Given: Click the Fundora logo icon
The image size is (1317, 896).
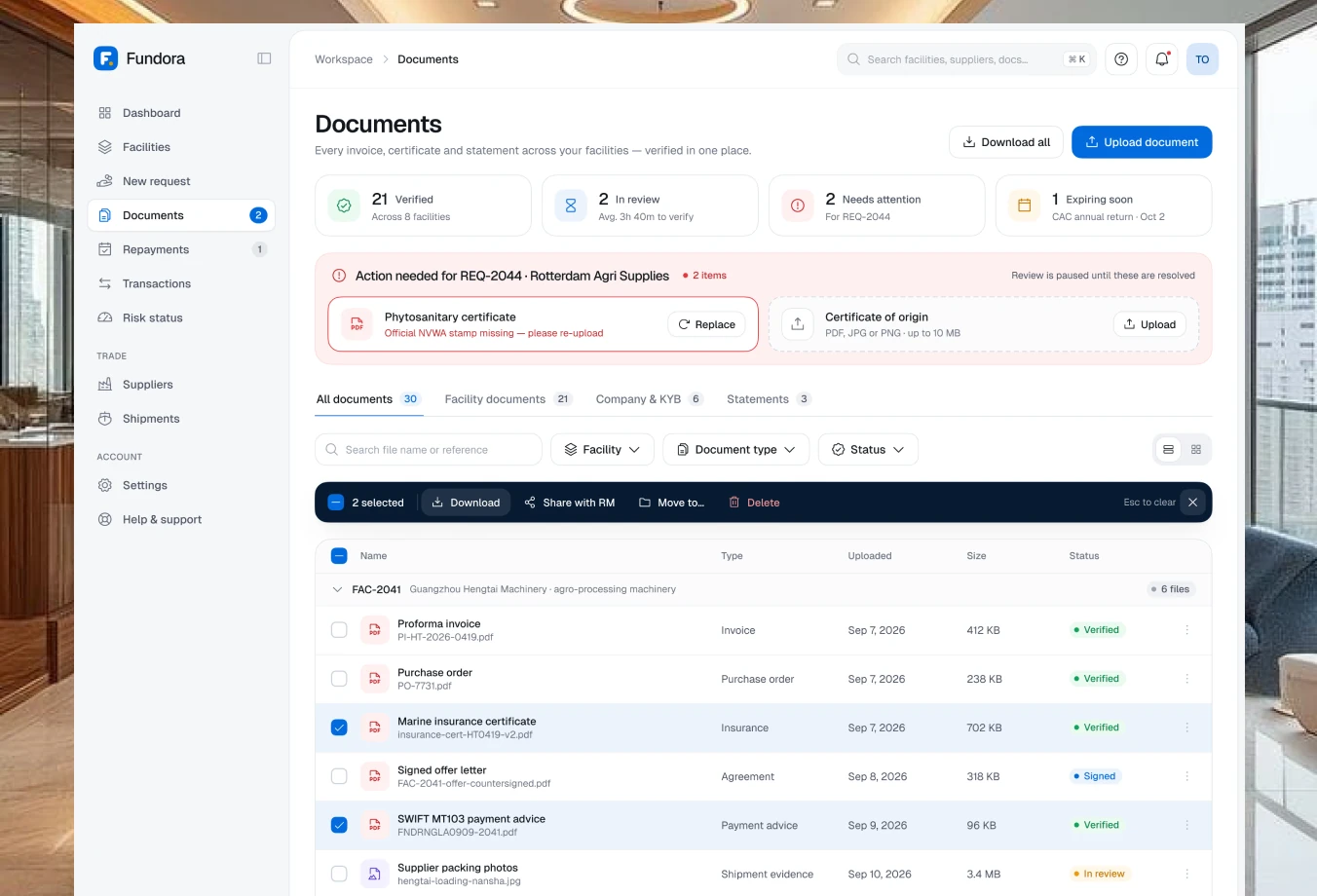Looking at the screenshot, I should tap(105, 58).
